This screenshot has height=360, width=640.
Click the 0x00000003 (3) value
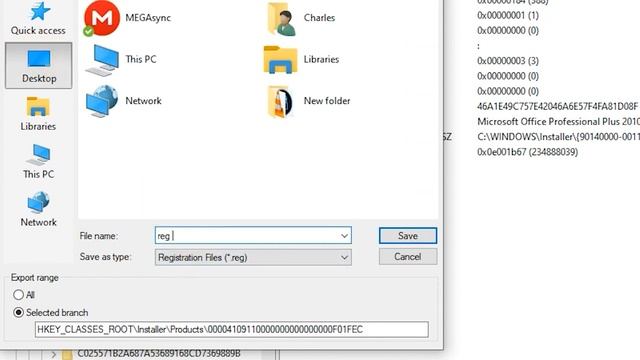click(x=508, y=61)
